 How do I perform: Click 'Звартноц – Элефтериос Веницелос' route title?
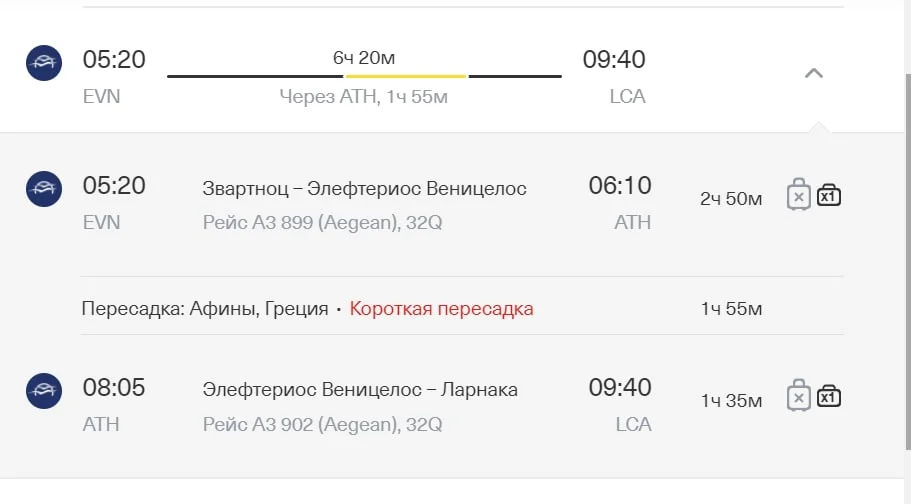[x=364, y=189]
